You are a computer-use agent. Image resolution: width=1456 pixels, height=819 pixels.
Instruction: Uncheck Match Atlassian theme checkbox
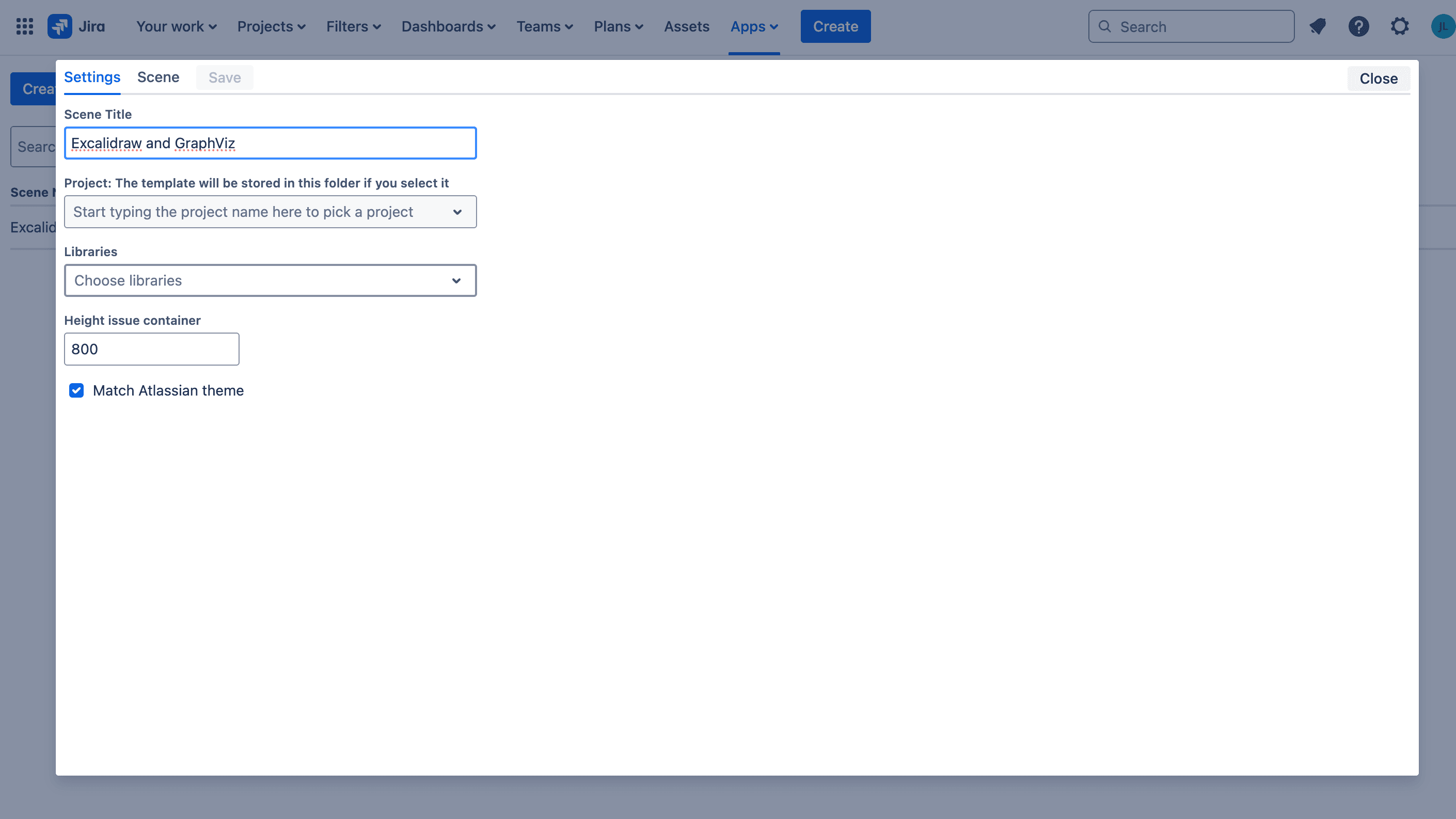(x=76, y=390)
